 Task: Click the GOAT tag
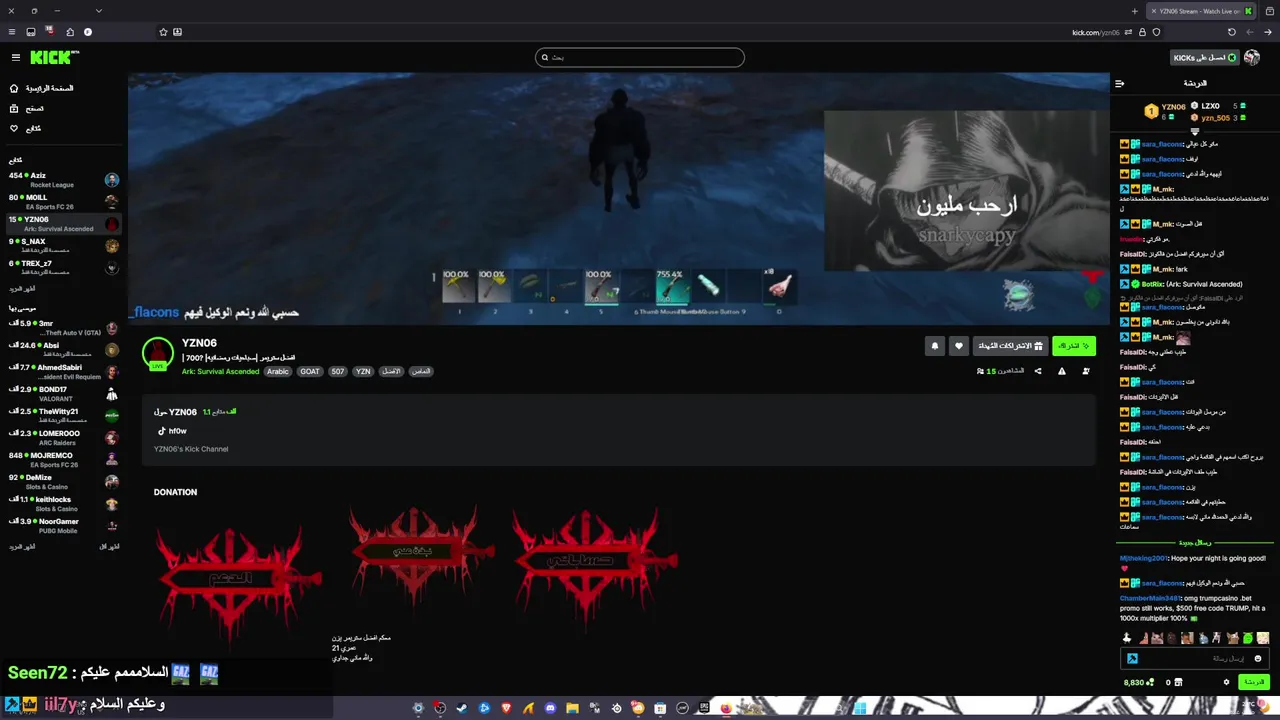click(310, 372)
